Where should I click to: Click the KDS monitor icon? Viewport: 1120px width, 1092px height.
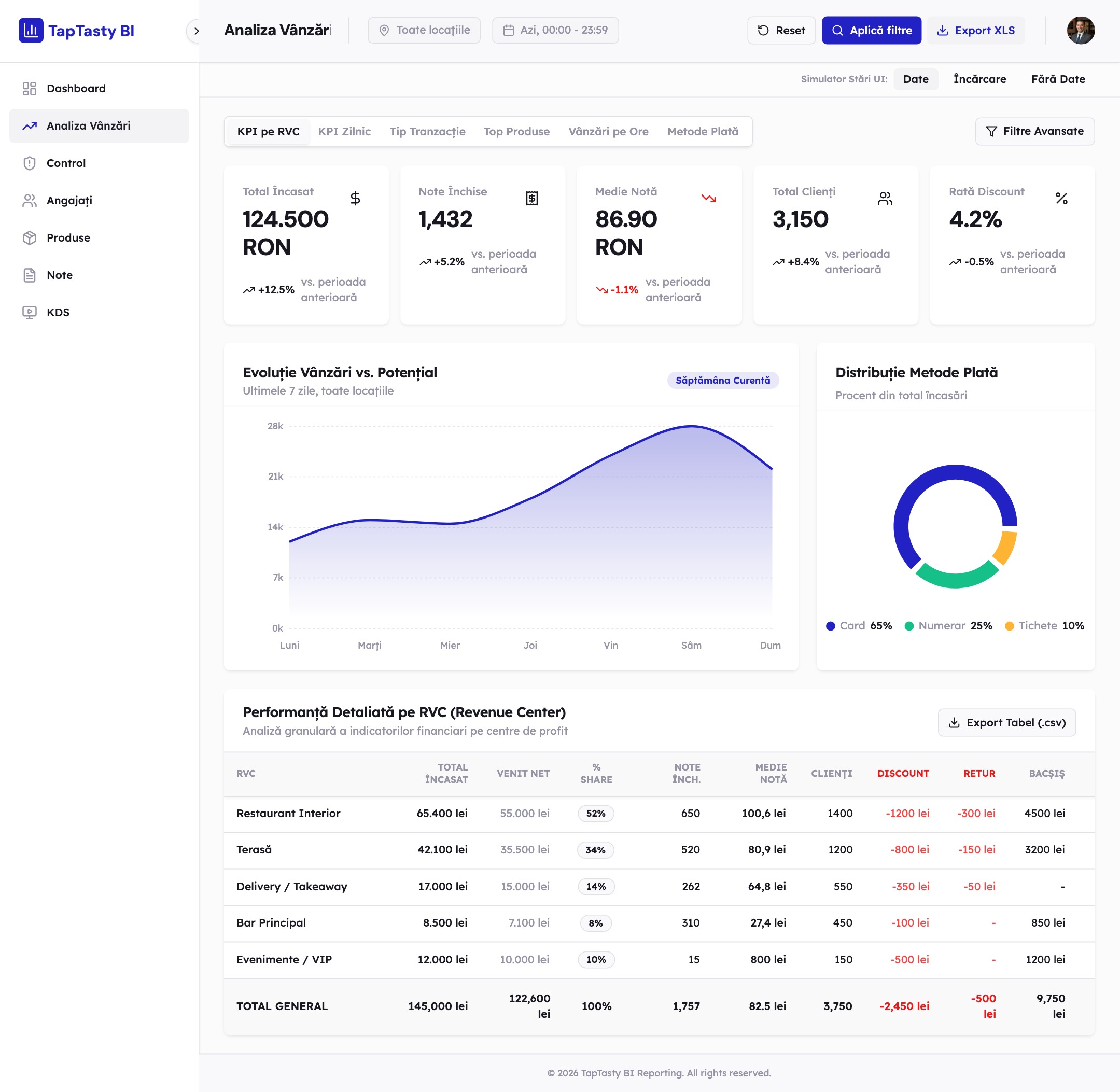point(29,313)
